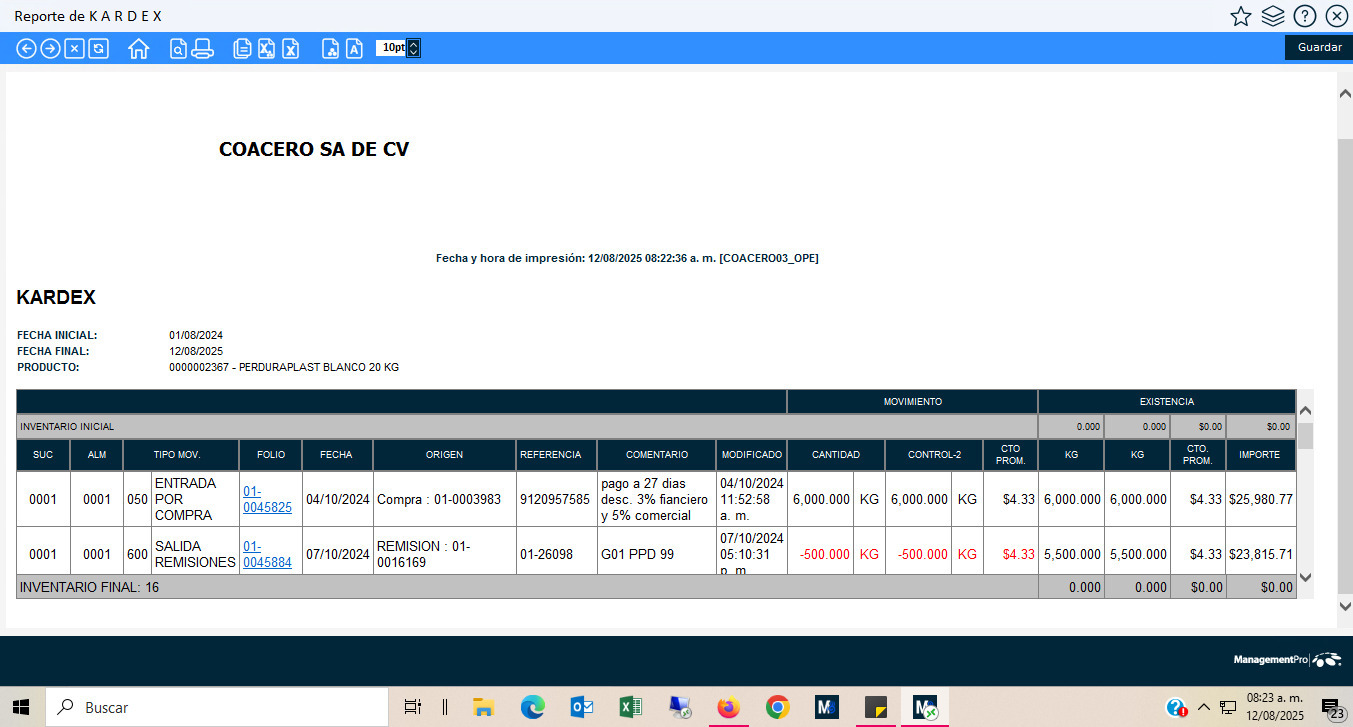Click the TIPO MOV. column header
Screen dimensions: 1353x727
point(181,455)
